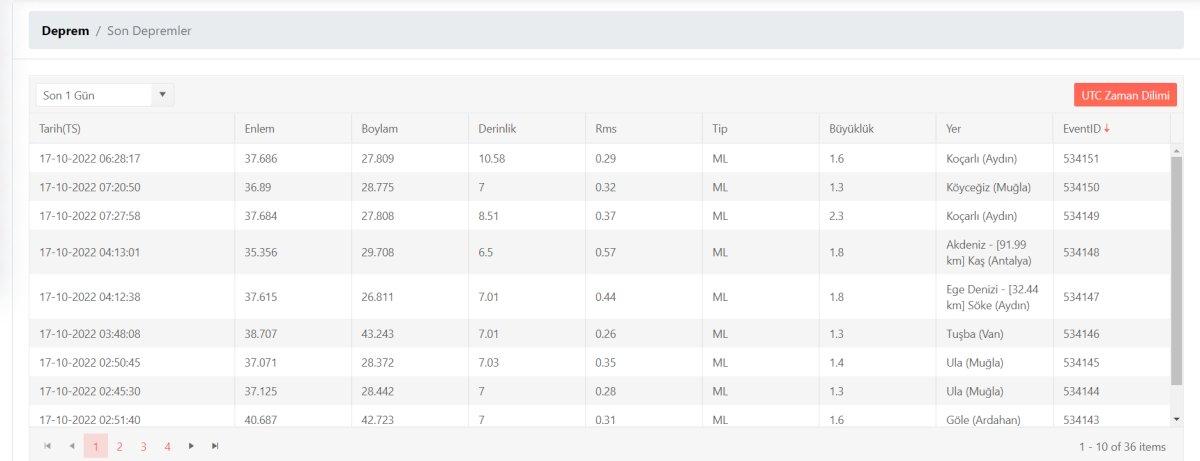Click the Deprem breadcrumb link
Viewport: 1200px width, 461px height.
click(x=65, y=31)
